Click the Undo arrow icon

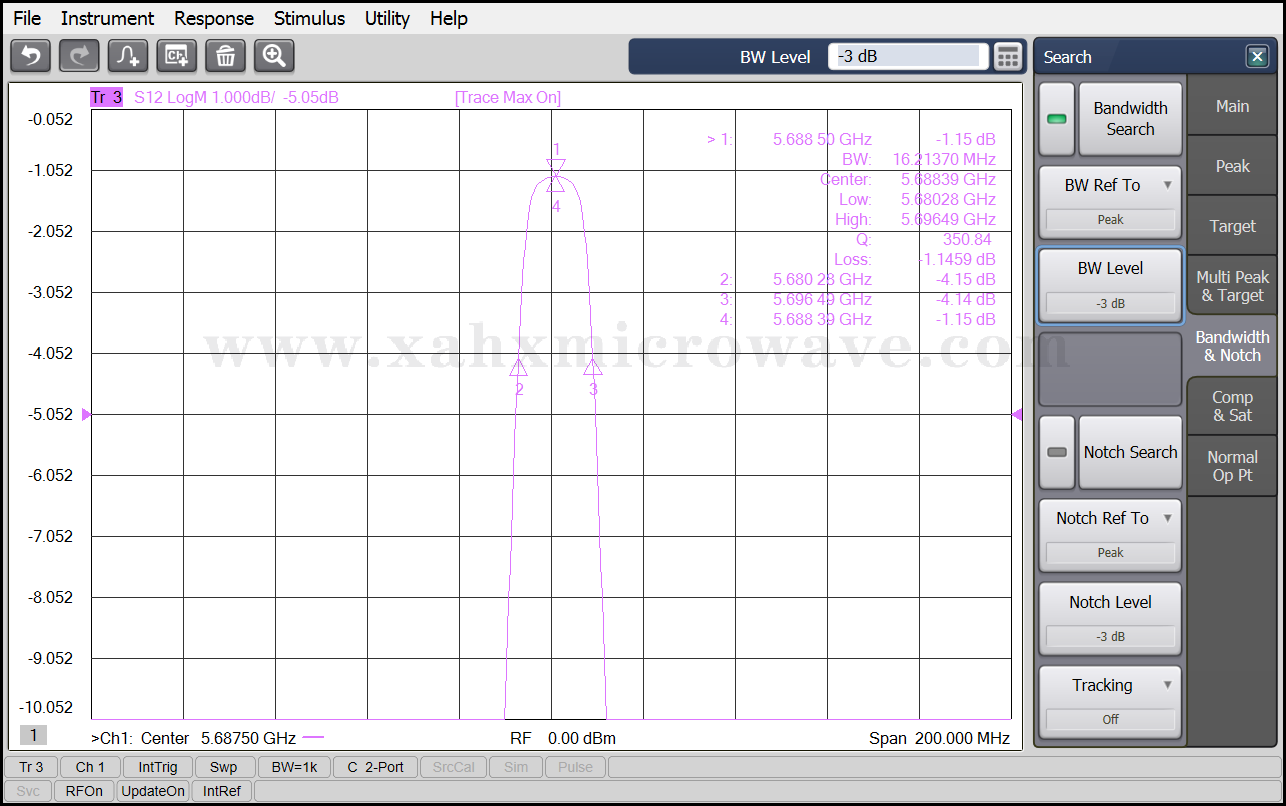click(x=30, y=56)
